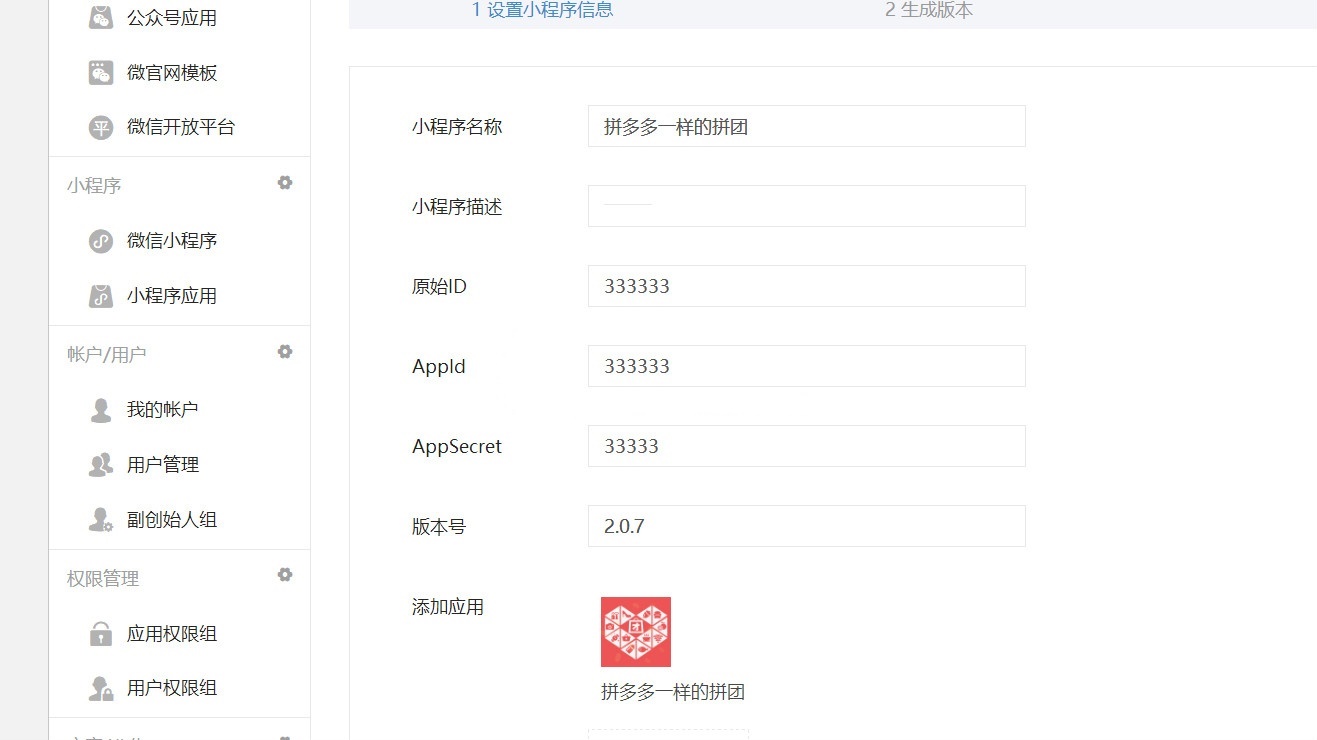
Task: Click the 添加应用 label
Action: point(448,607)
